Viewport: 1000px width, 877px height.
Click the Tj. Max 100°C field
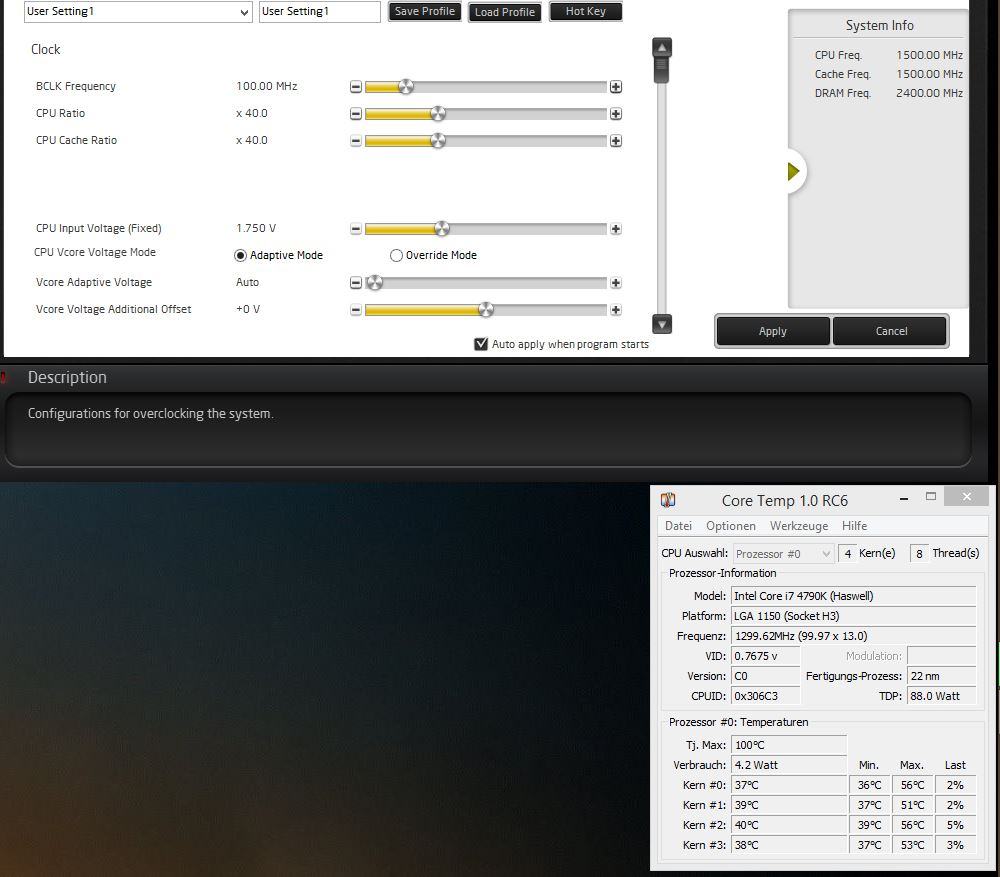pos(789,746)
